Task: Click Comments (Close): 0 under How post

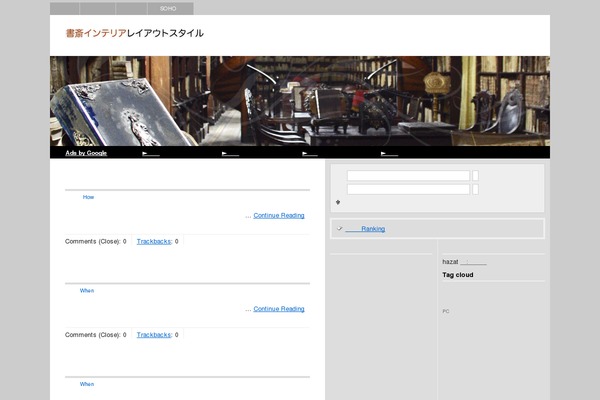Action: tap(96, 242)
